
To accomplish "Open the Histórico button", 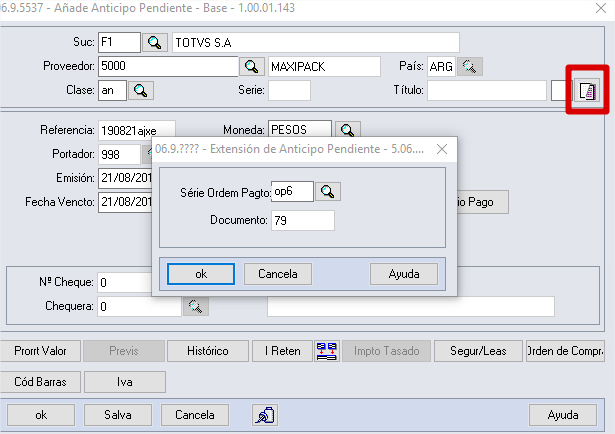I will (208, 351).
